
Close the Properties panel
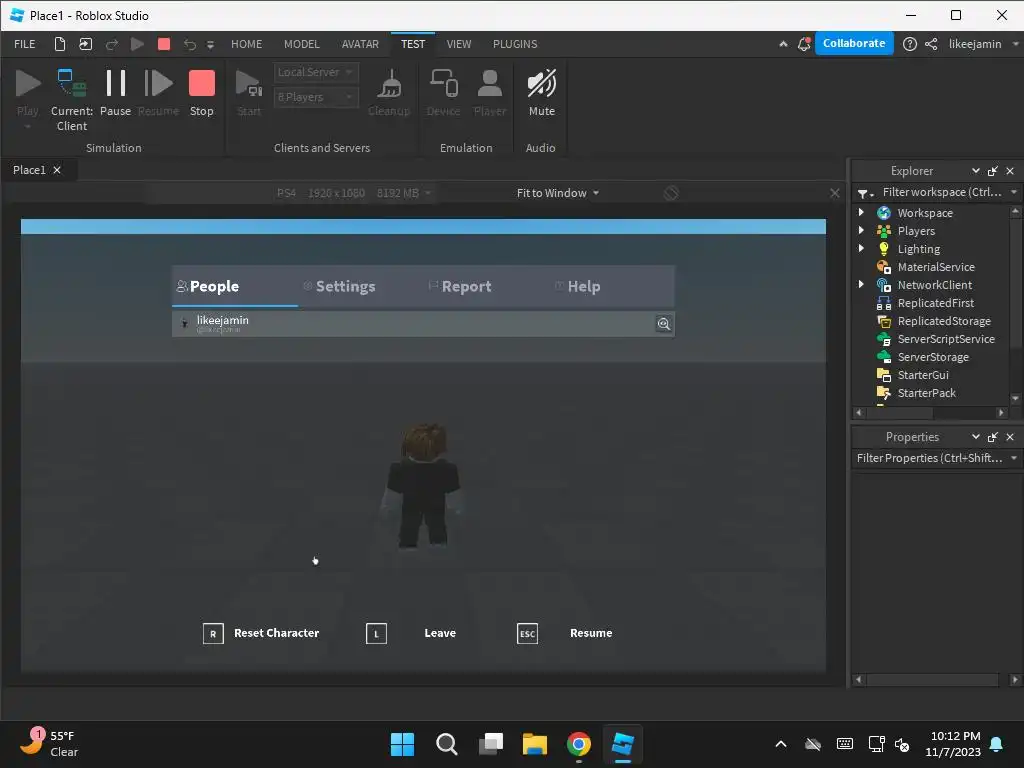click(1010, 437)
